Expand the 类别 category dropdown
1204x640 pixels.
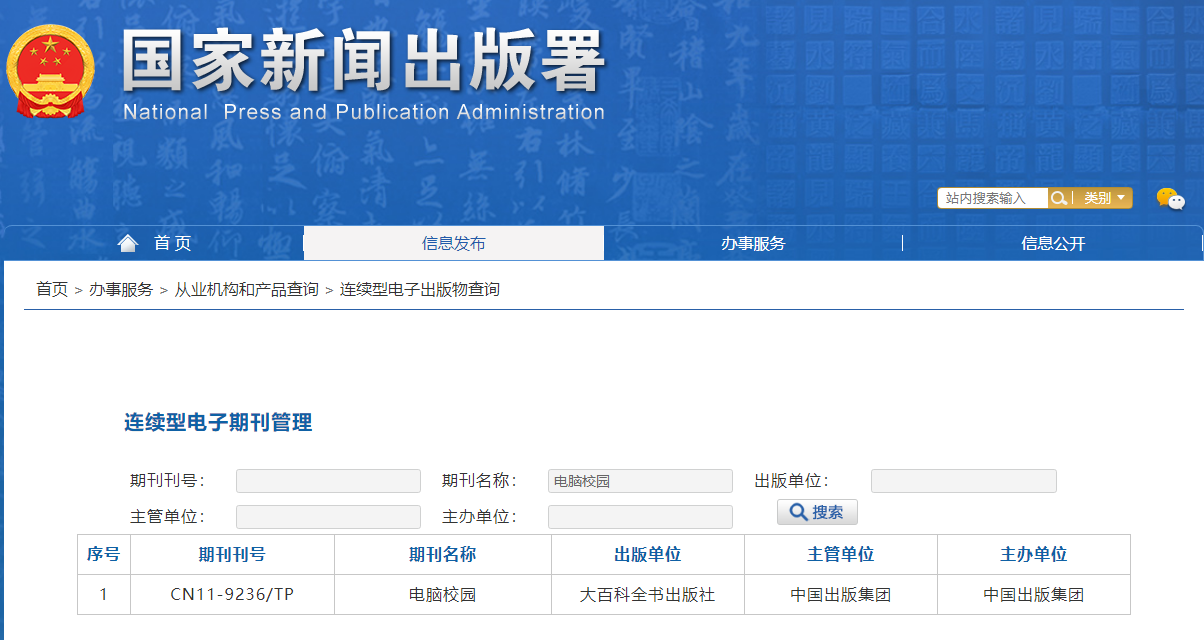click(1104, 198)
